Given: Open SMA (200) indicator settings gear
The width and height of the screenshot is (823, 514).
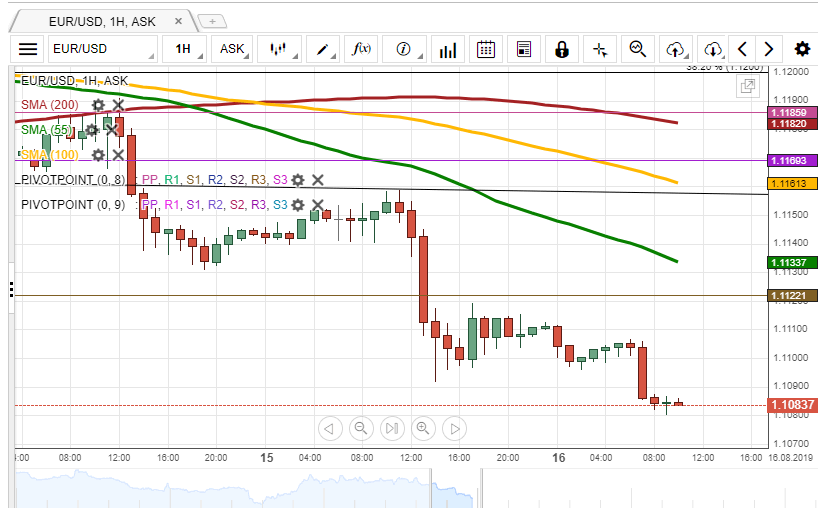Looking at the screenshot, I should pyautogui.click(x=98, y=104).
